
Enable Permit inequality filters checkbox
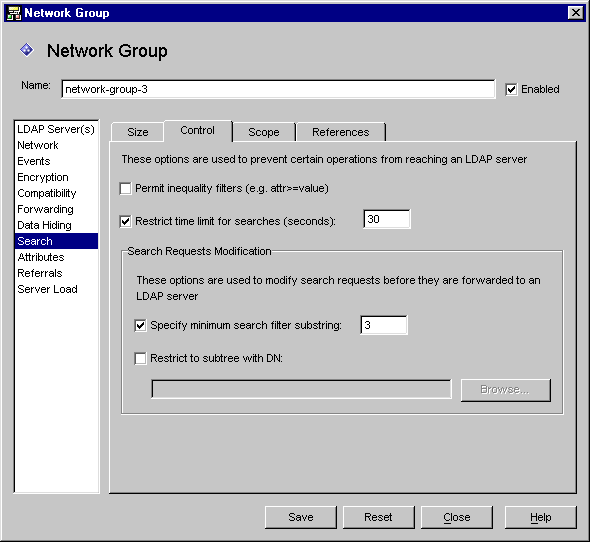[x=125, y=188]
